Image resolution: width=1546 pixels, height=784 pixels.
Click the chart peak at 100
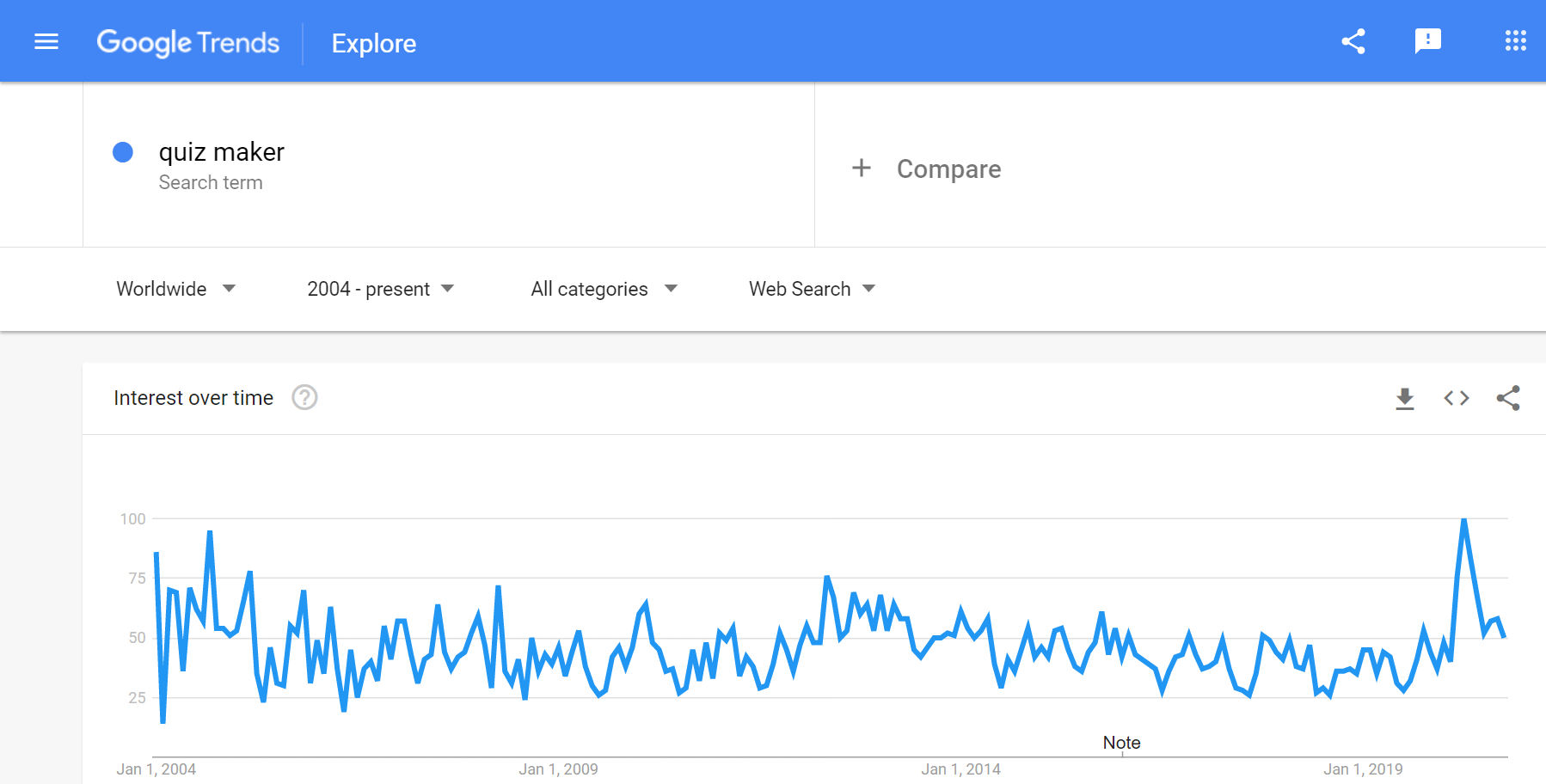click(1463, 519)
